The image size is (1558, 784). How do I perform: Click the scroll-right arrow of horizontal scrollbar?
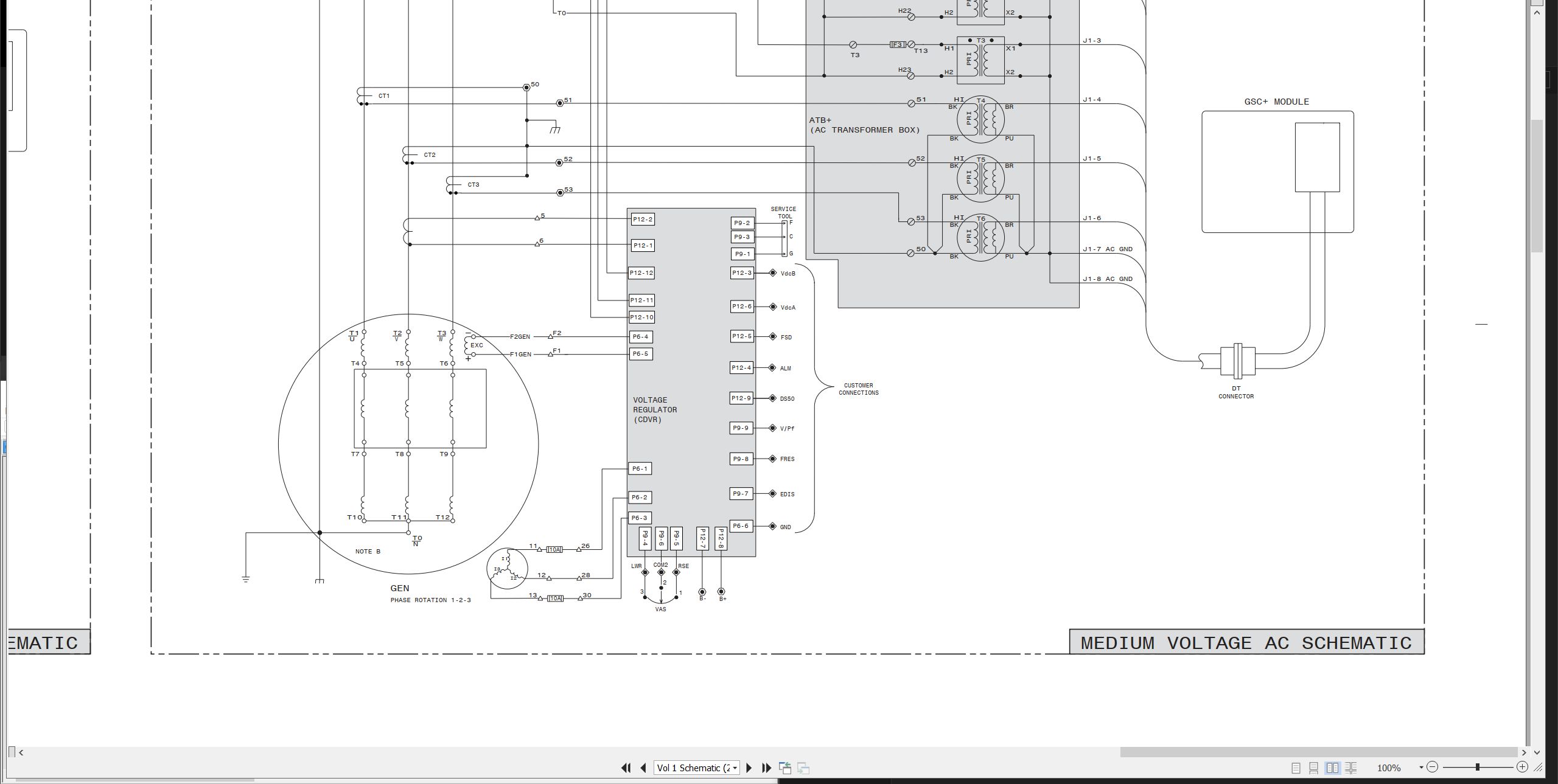tap(1524, 752)
